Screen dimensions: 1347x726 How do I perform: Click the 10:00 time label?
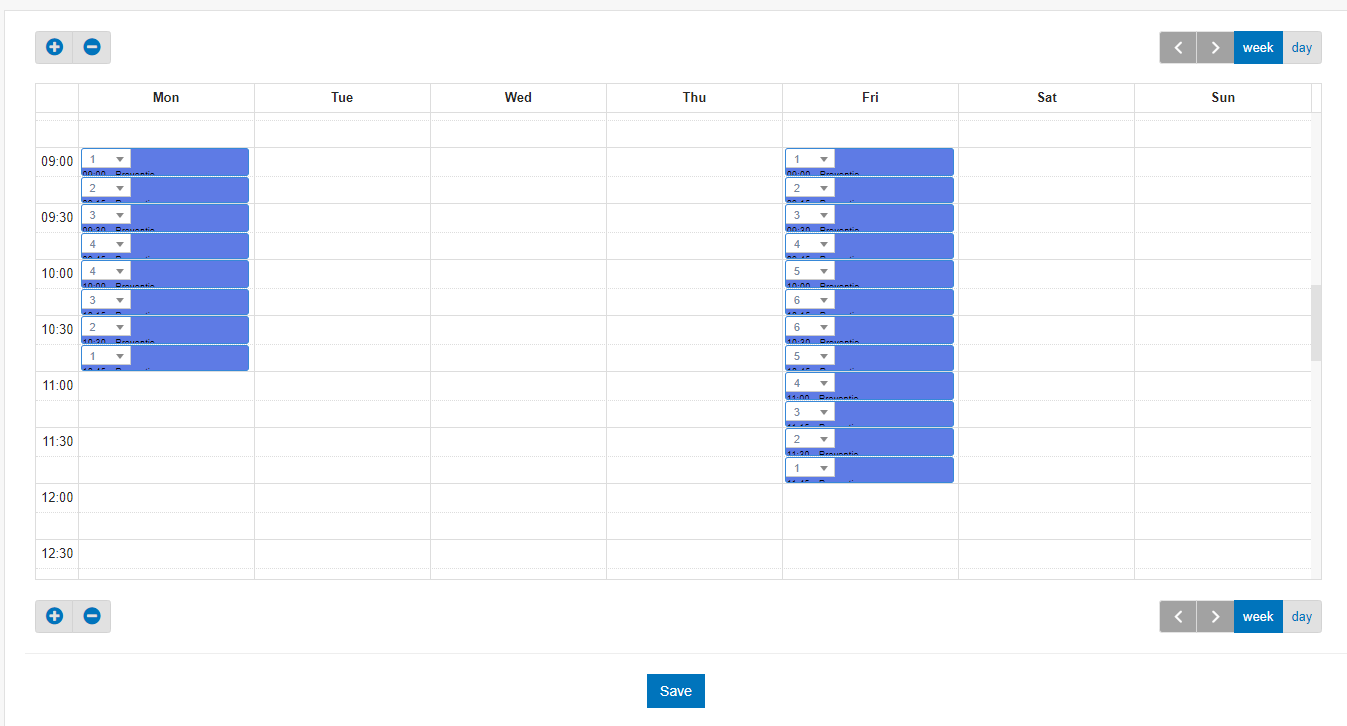point(57,273)
